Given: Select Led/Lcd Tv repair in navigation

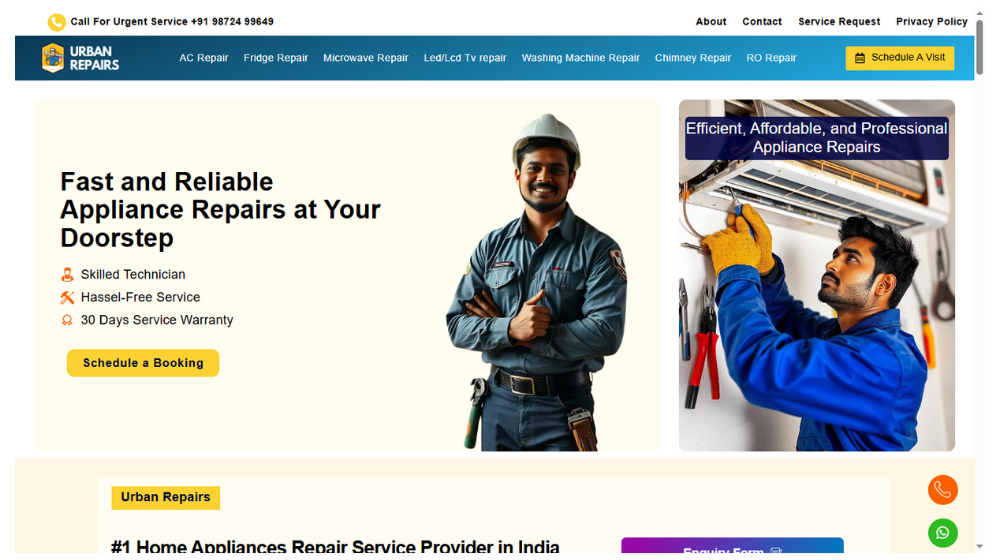Looking at the screenshot, I should tap(465, 58).
